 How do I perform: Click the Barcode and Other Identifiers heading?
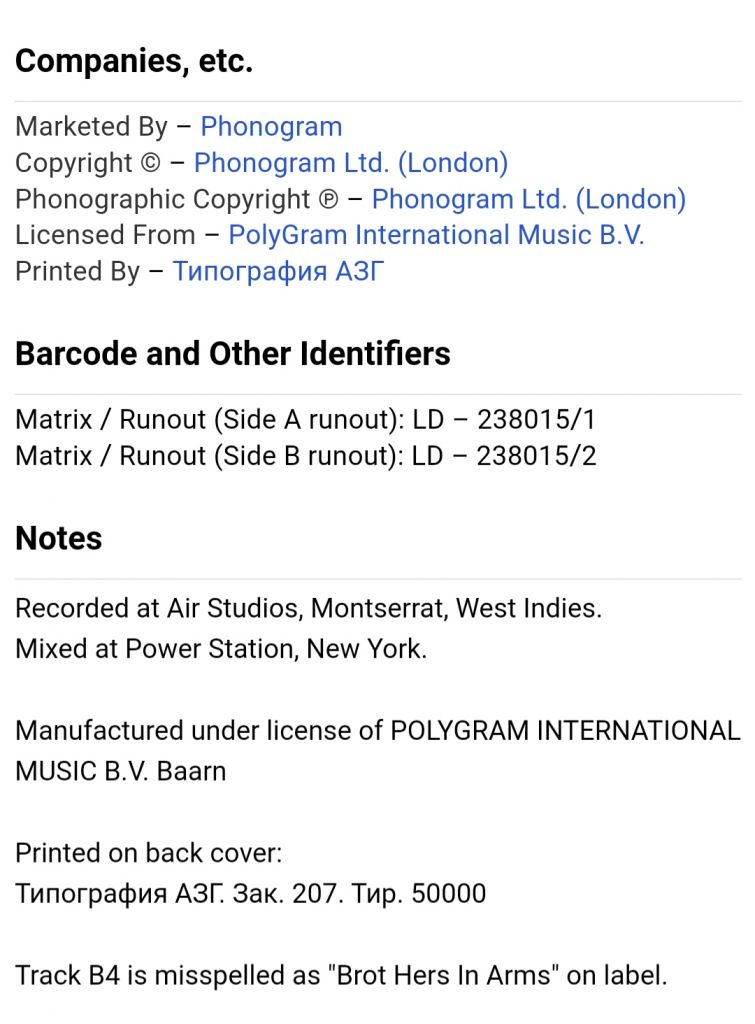pyautogui.click(x=233, y=353)
